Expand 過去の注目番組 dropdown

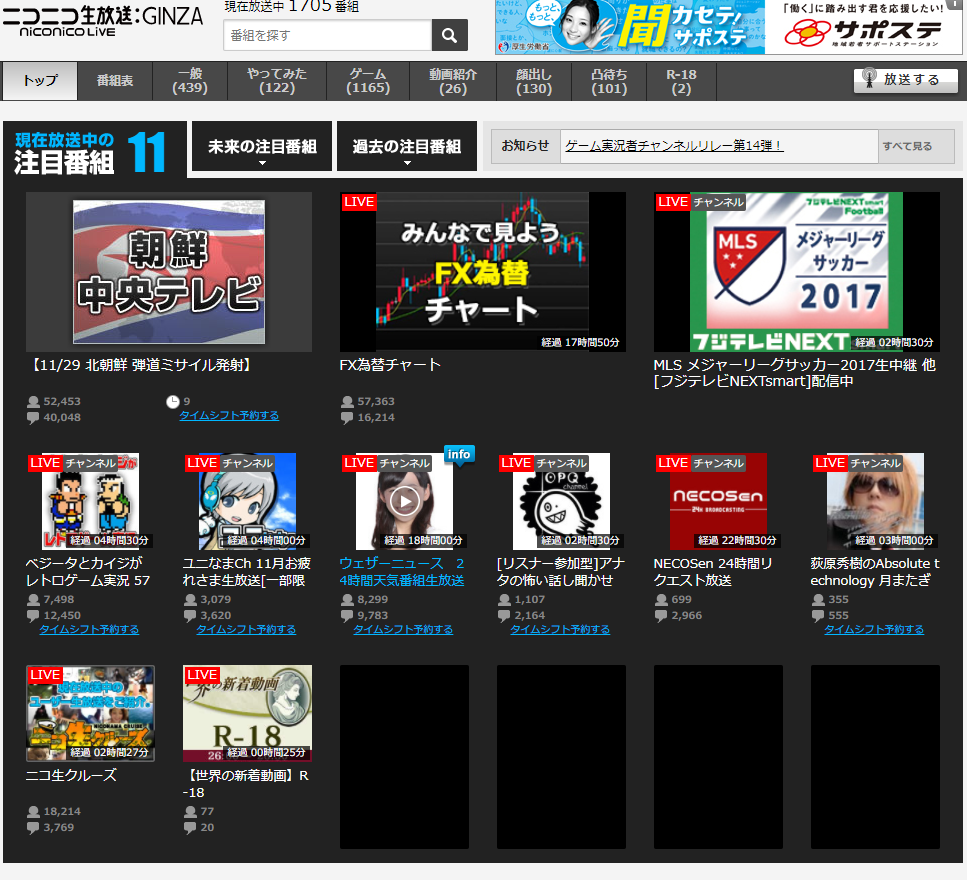point(407,146)
